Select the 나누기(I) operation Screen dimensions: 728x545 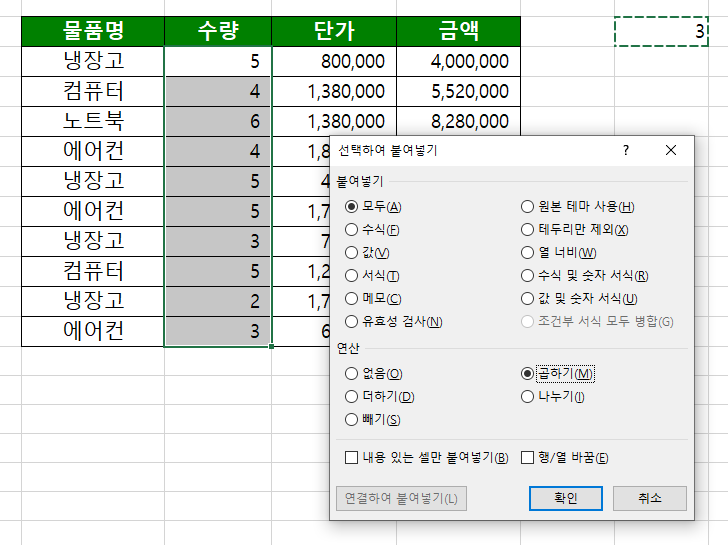point(527,396)
